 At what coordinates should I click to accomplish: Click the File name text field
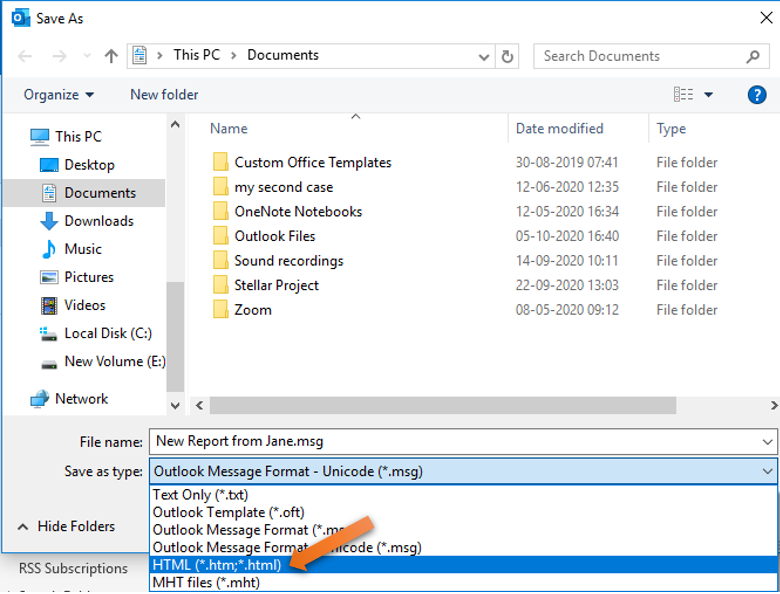[x=450, y=441]
